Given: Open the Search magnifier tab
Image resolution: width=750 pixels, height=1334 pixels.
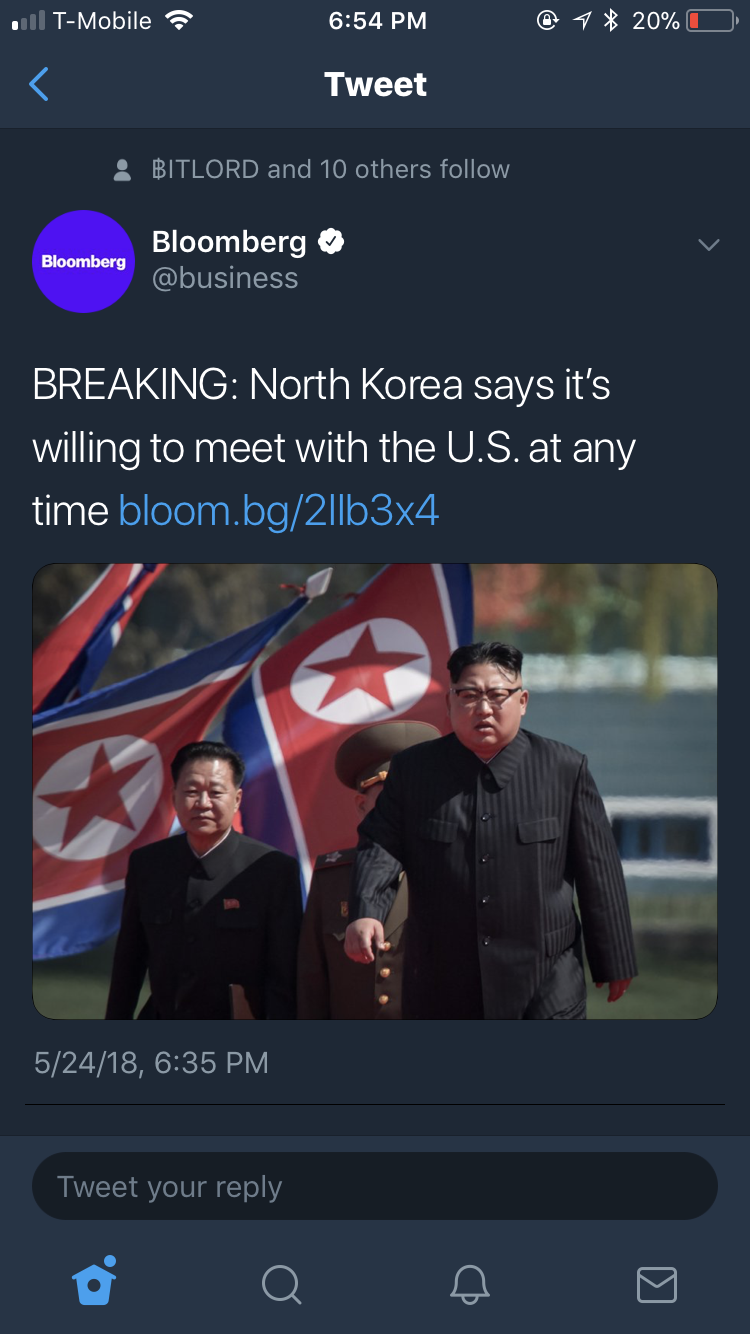Looking at the screenshot, I should point(281,1284).
